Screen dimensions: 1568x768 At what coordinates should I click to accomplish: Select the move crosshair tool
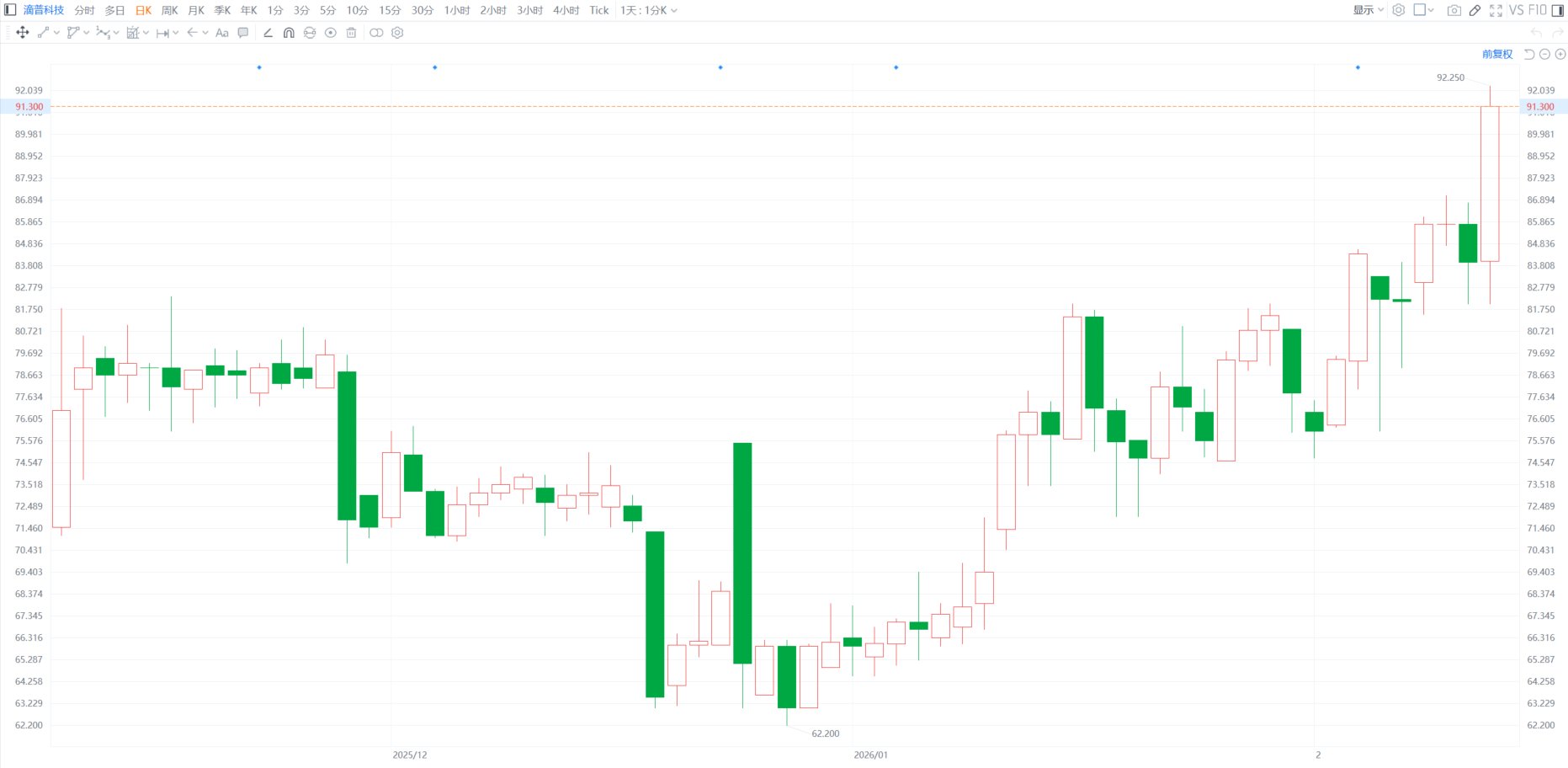23,33
